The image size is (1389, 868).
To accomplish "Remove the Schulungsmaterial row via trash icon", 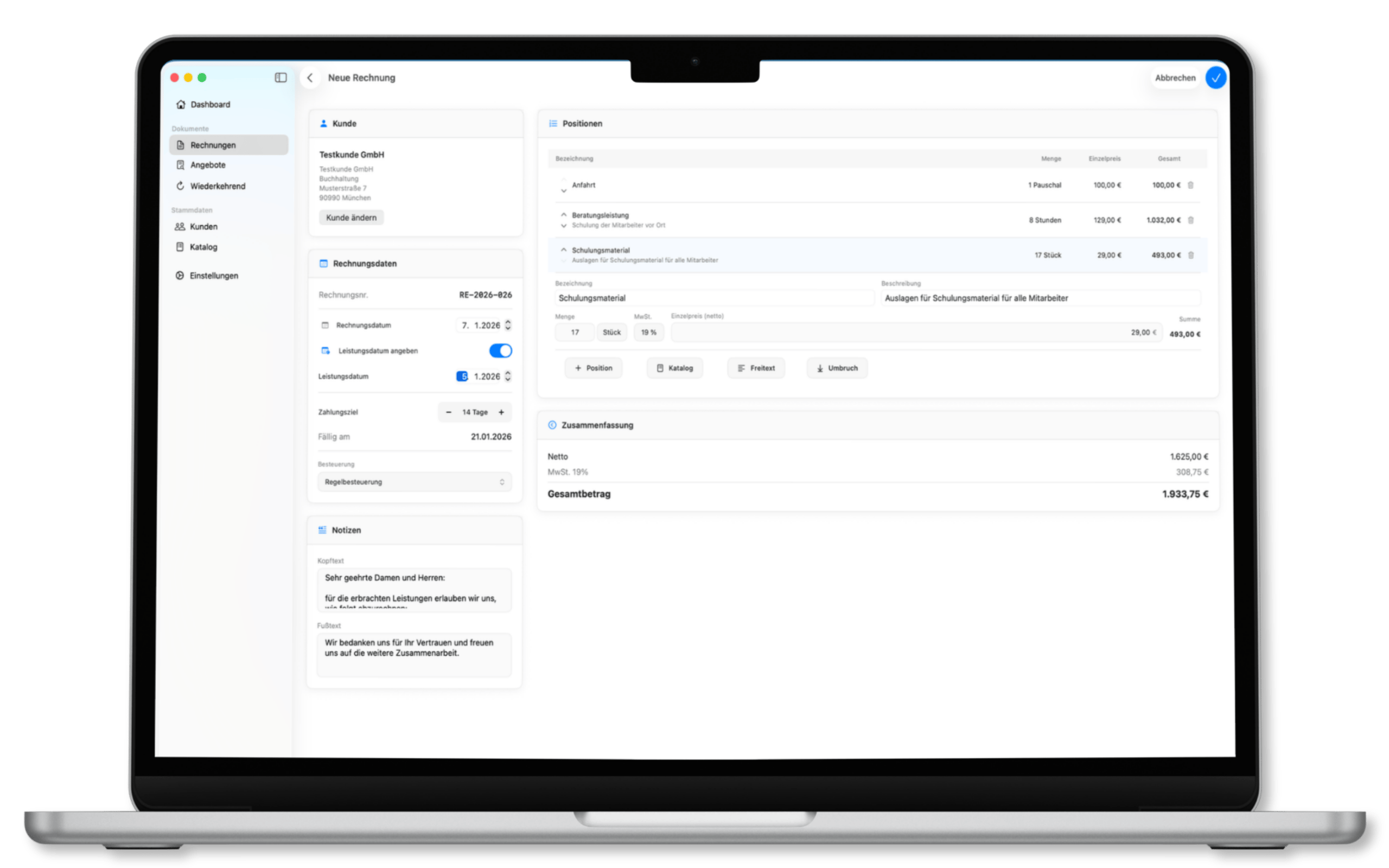I will pyautogui.click(x=1190, y=255).
